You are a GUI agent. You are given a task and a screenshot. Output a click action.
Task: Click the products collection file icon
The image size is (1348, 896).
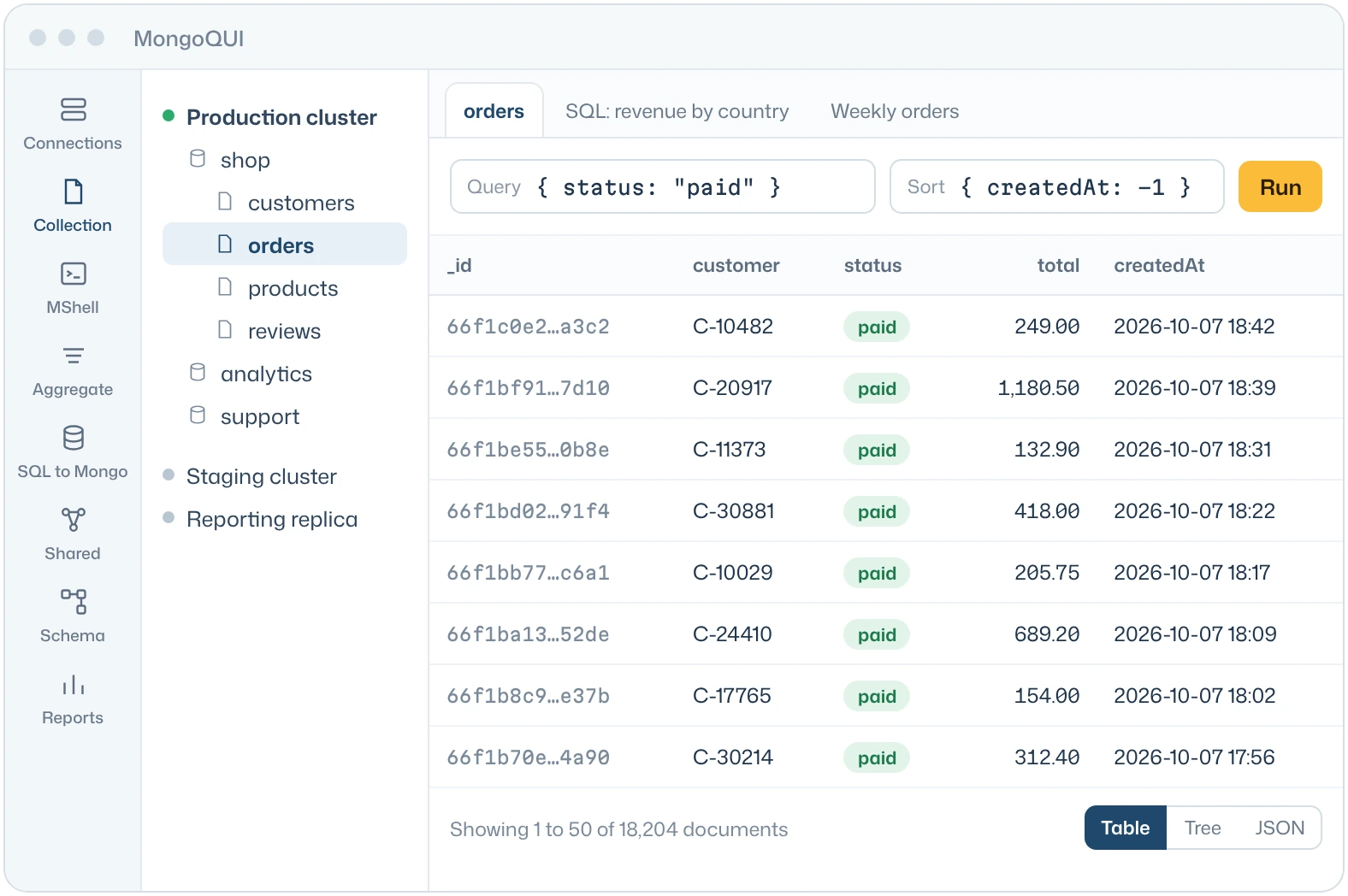(225, 287)
